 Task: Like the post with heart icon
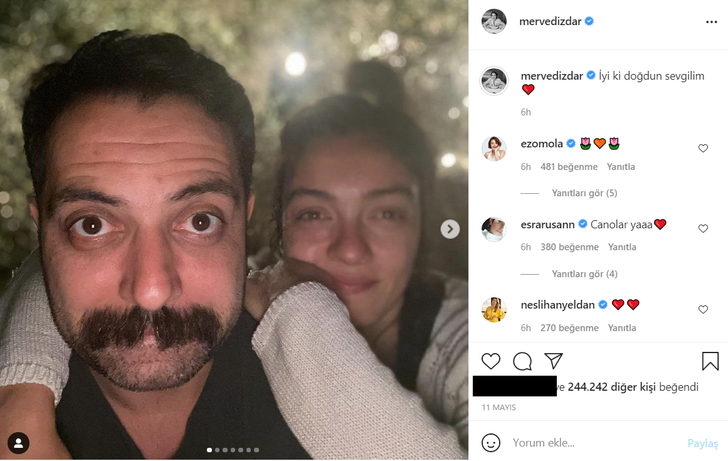(491, 361)
